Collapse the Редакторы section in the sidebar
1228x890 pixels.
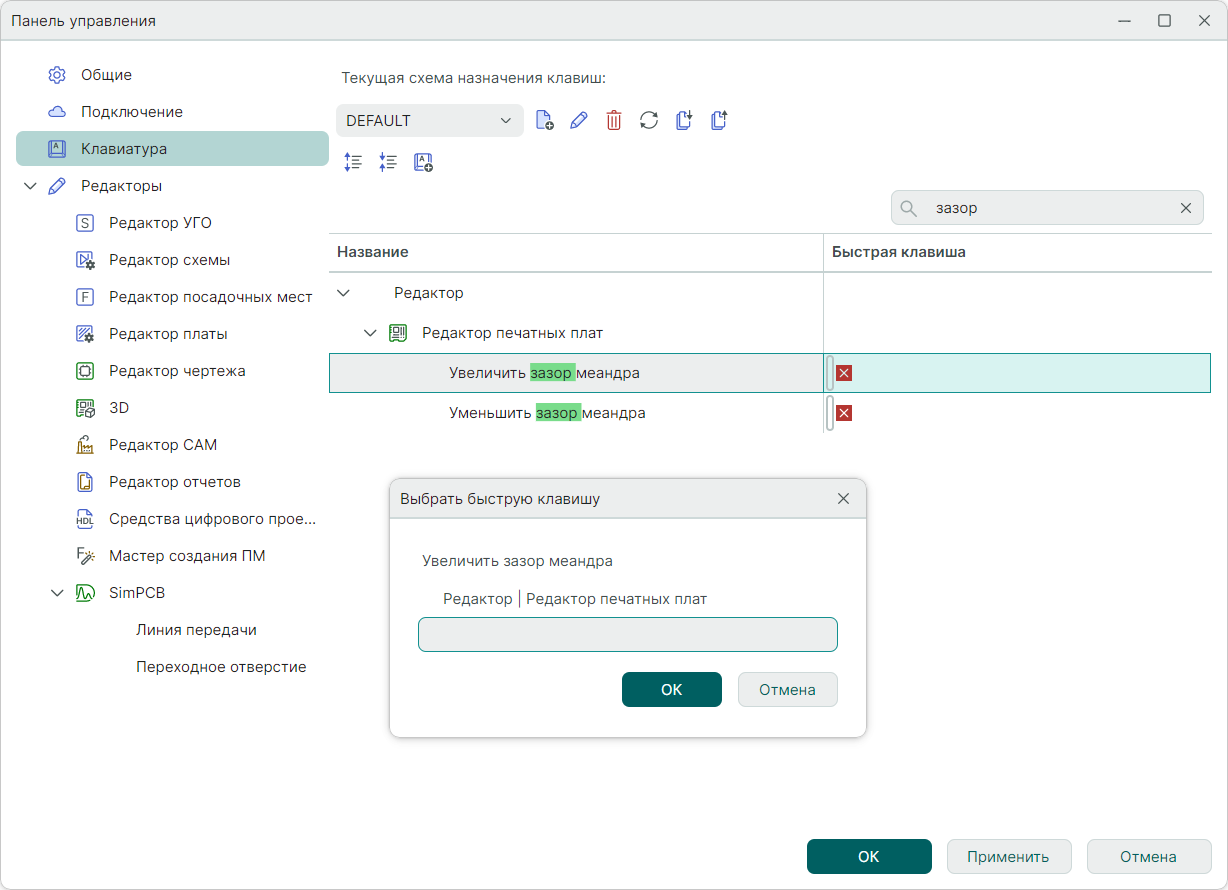tap(30, 186)
